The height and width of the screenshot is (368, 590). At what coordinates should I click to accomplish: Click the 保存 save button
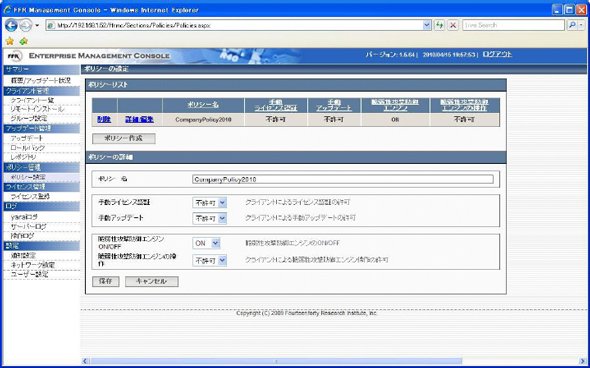point(106,281)
